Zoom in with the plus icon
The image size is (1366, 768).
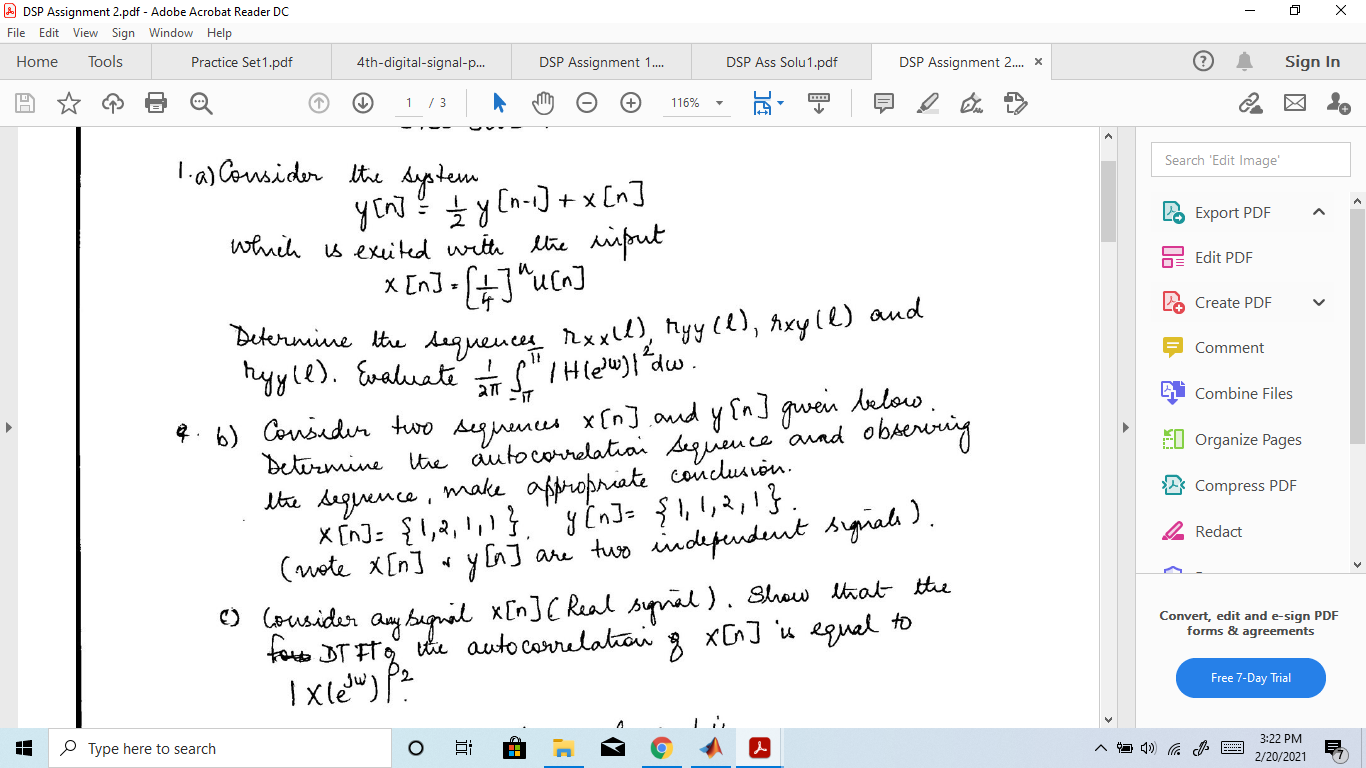coord(630,102)
